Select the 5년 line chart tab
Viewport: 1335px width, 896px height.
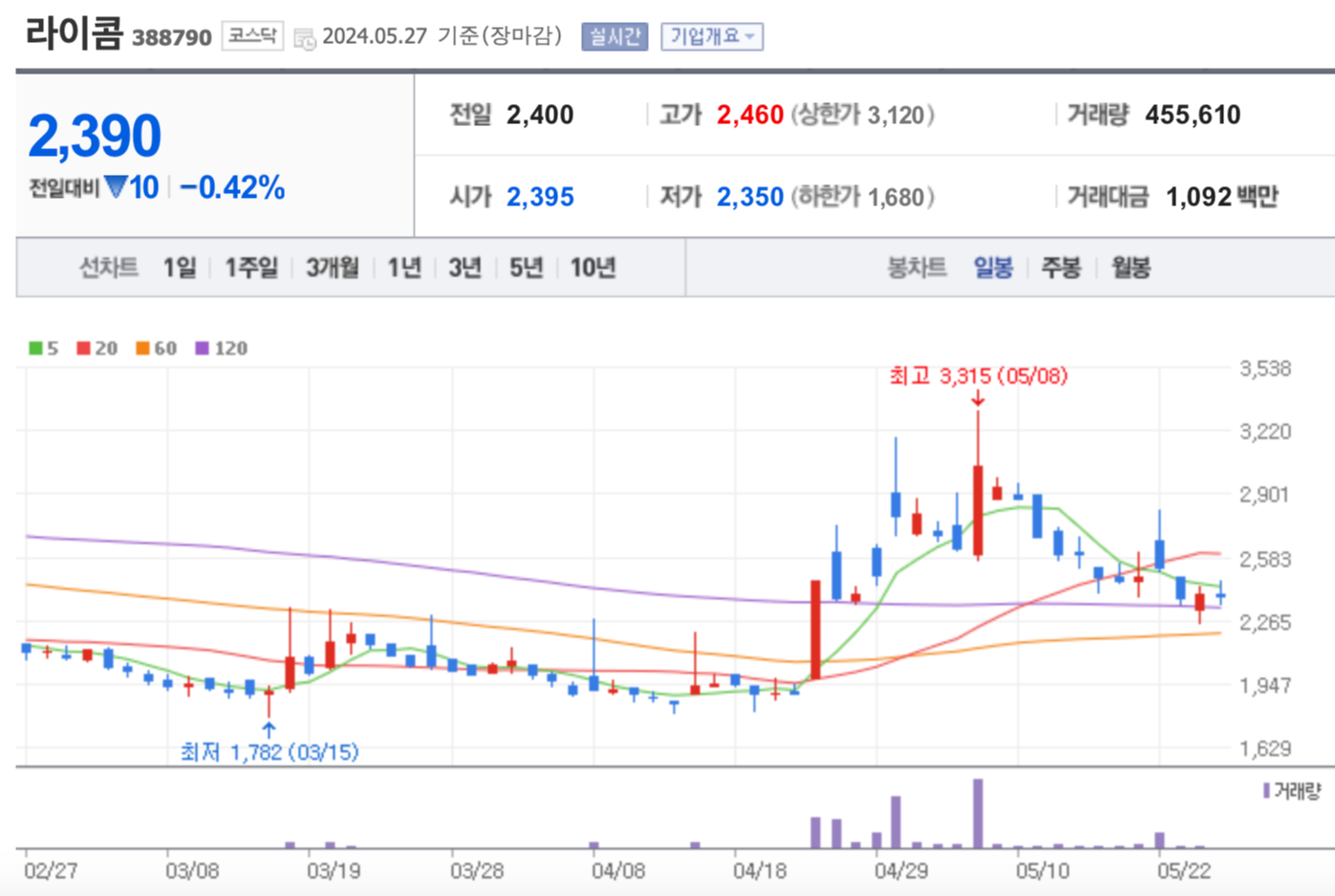526,267
